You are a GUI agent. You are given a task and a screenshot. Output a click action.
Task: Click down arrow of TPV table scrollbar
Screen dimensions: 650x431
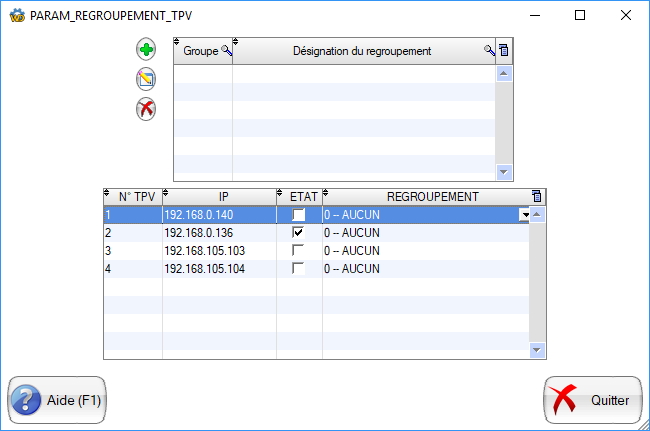coord(537,350)
